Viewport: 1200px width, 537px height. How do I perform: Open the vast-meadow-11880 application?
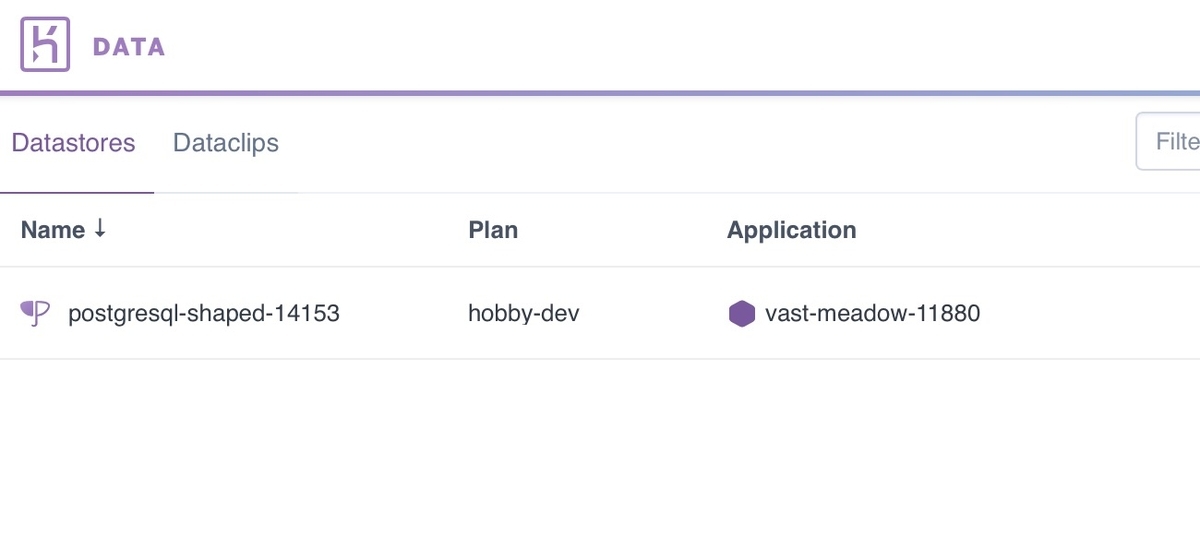click(x=872, y=314)
